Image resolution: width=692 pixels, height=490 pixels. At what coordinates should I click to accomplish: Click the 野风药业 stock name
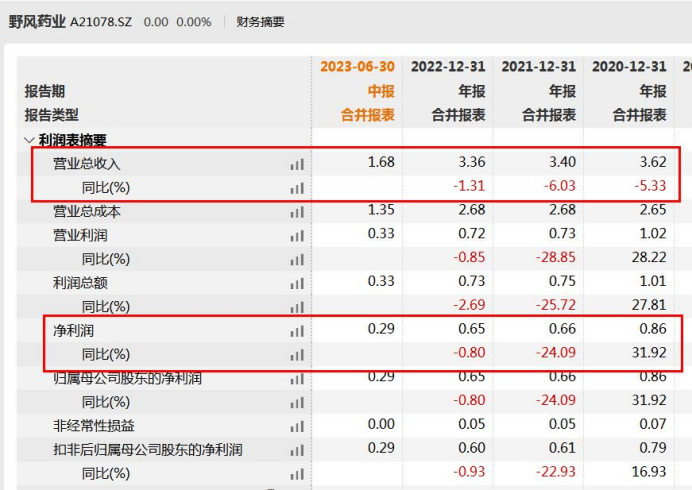pos(37,22)
